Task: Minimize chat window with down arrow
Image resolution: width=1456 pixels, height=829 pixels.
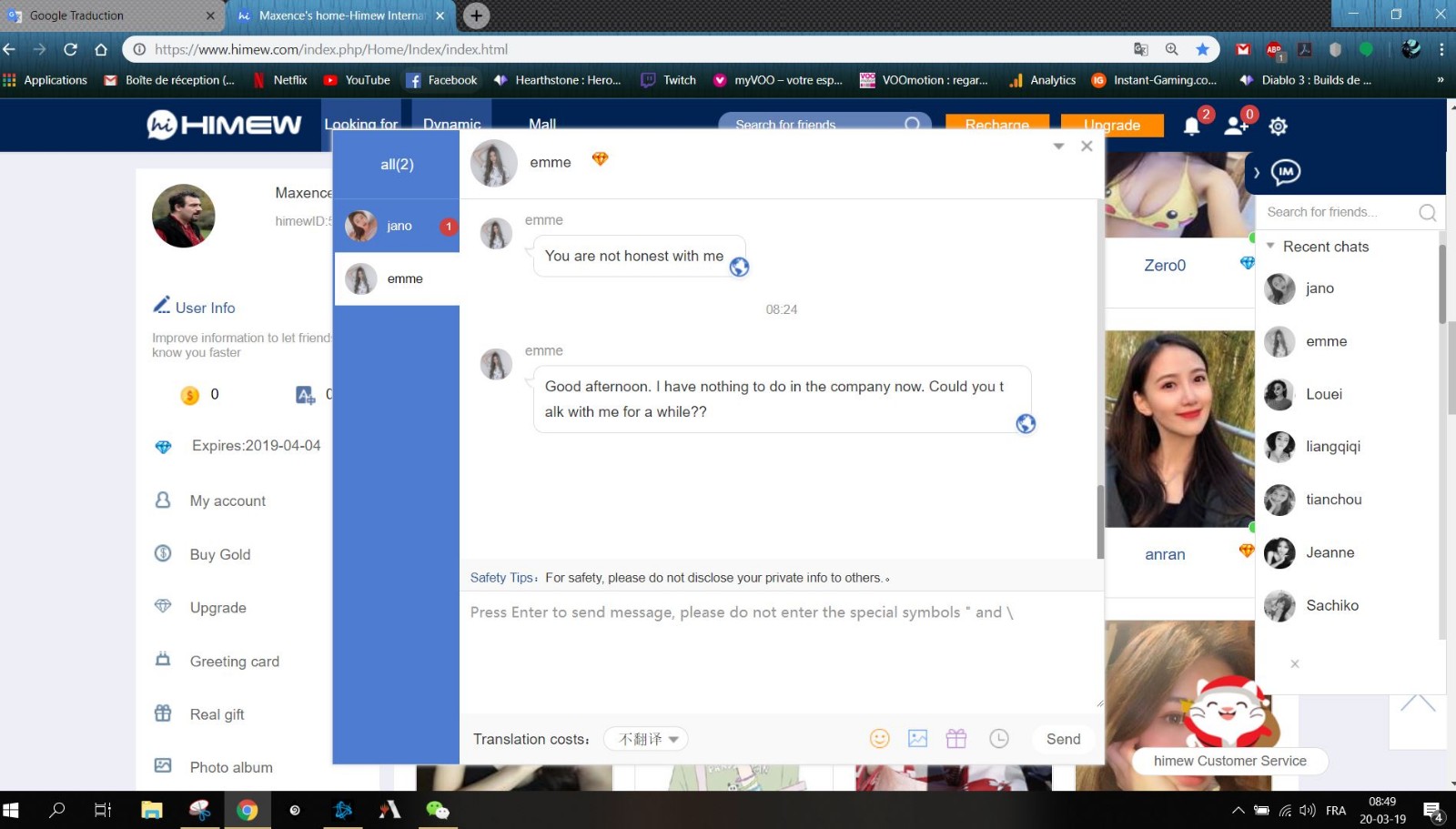Action: (x=1058, y=147)
